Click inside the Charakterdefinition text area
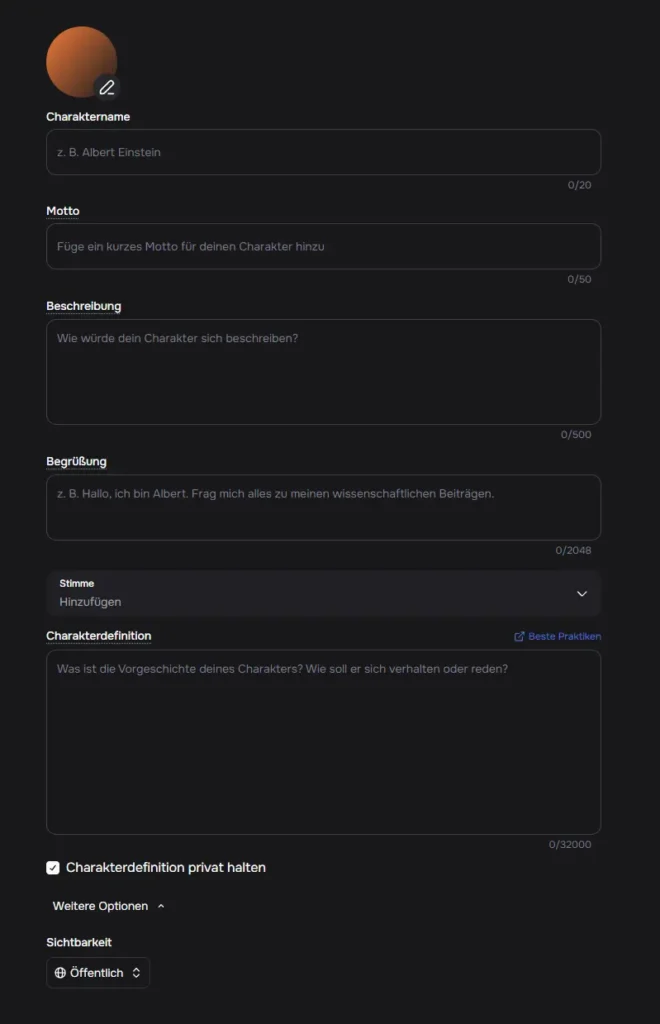The height and width of the screenshot is (1024, 660). [323, 740]
